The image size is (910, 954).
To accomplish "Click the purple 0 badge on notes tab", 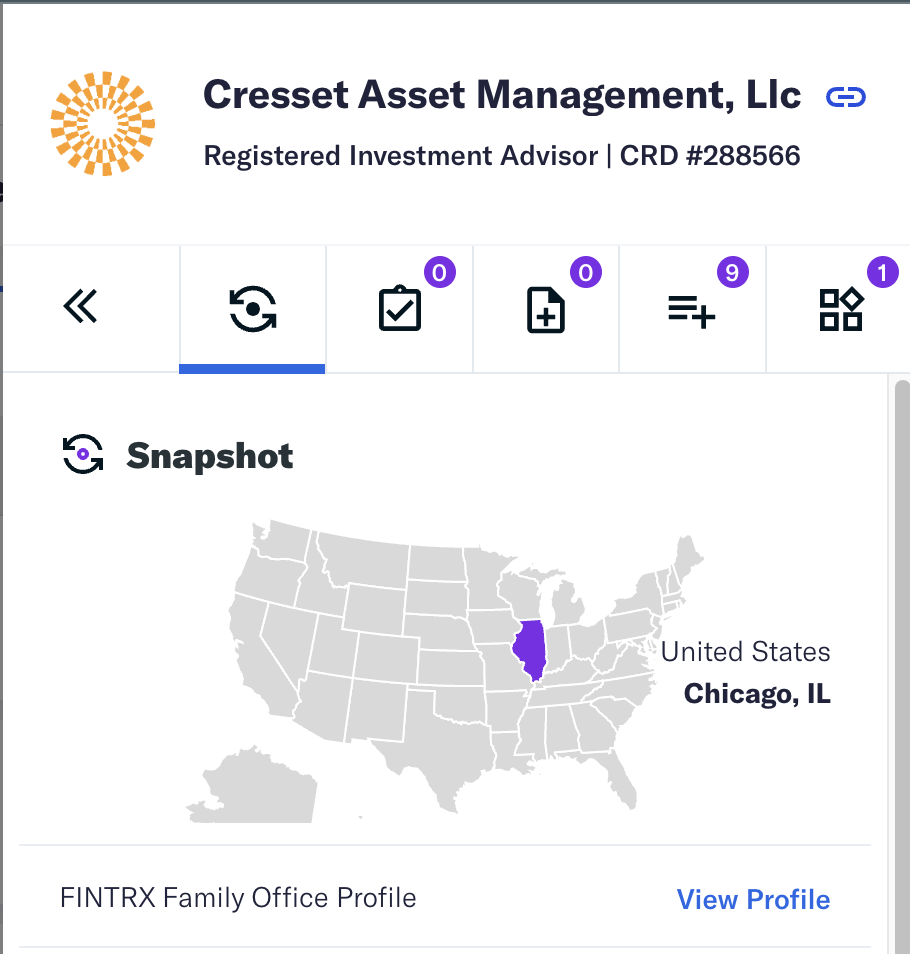I will click(x=586, y=273).
